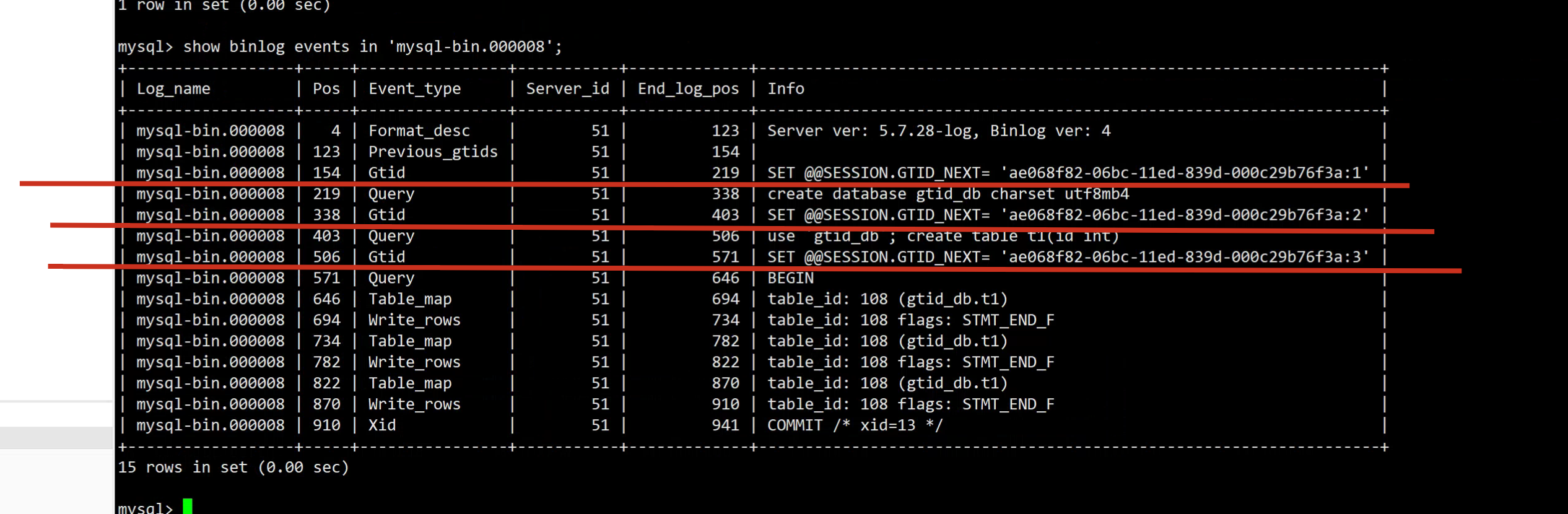Screen dimensions: 1568x514
Task: Select the Format_desc event type entry
Action: coord(419,131)
